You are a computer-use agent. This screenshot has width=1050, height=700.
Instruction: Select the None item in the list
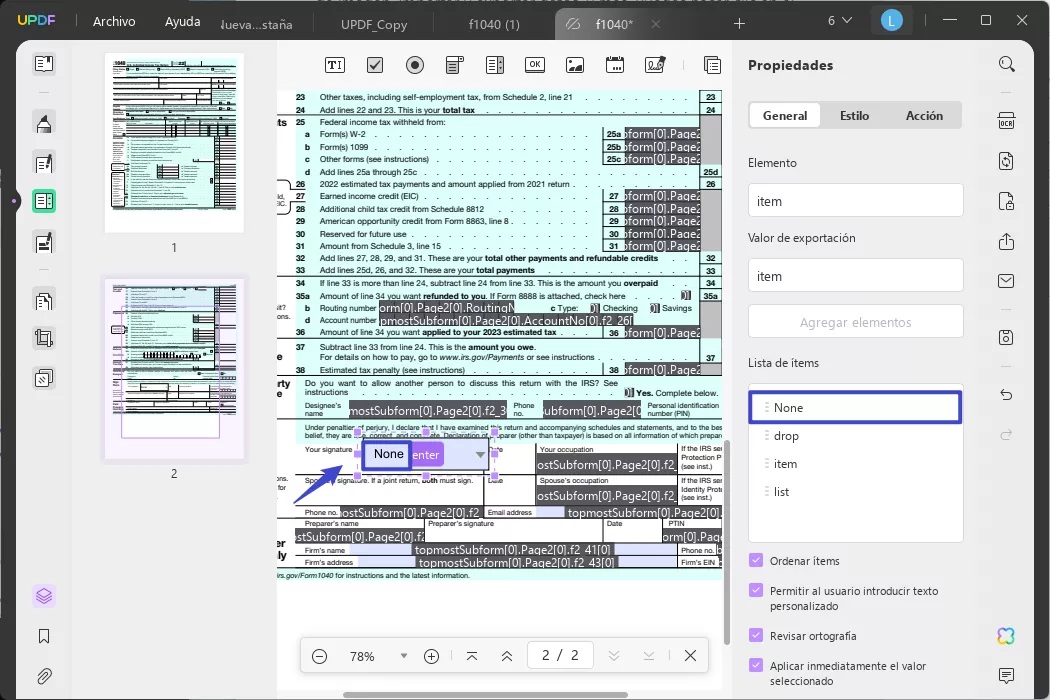pos(855,407)
